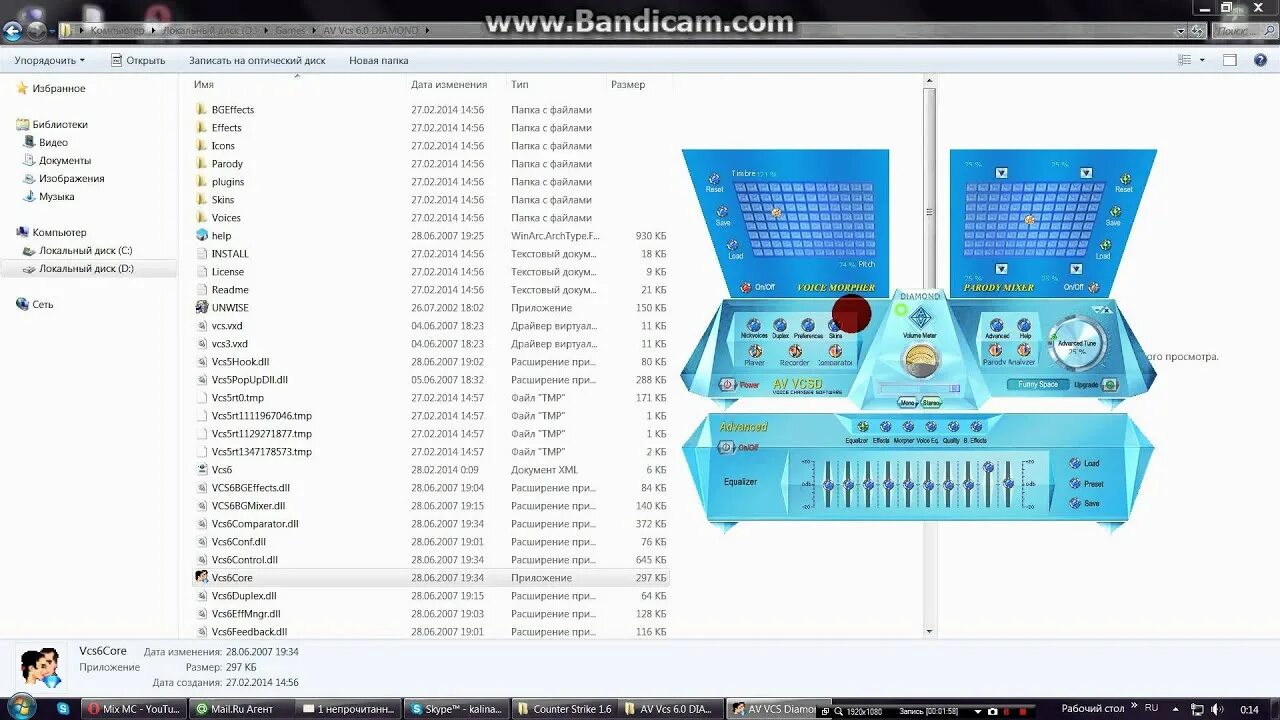1280x720 pixels.
Task: Click the equalizer Save icon
Action: (x=1075, y=503)
